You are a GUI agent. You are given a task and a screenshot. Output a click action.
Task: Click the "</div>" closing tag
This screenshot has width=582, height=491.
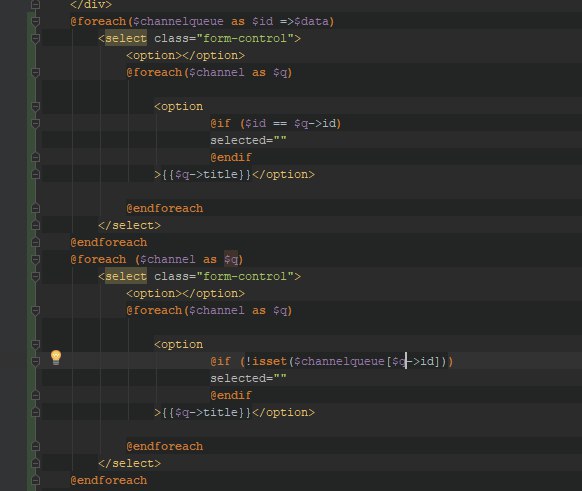tap(91, 4)
